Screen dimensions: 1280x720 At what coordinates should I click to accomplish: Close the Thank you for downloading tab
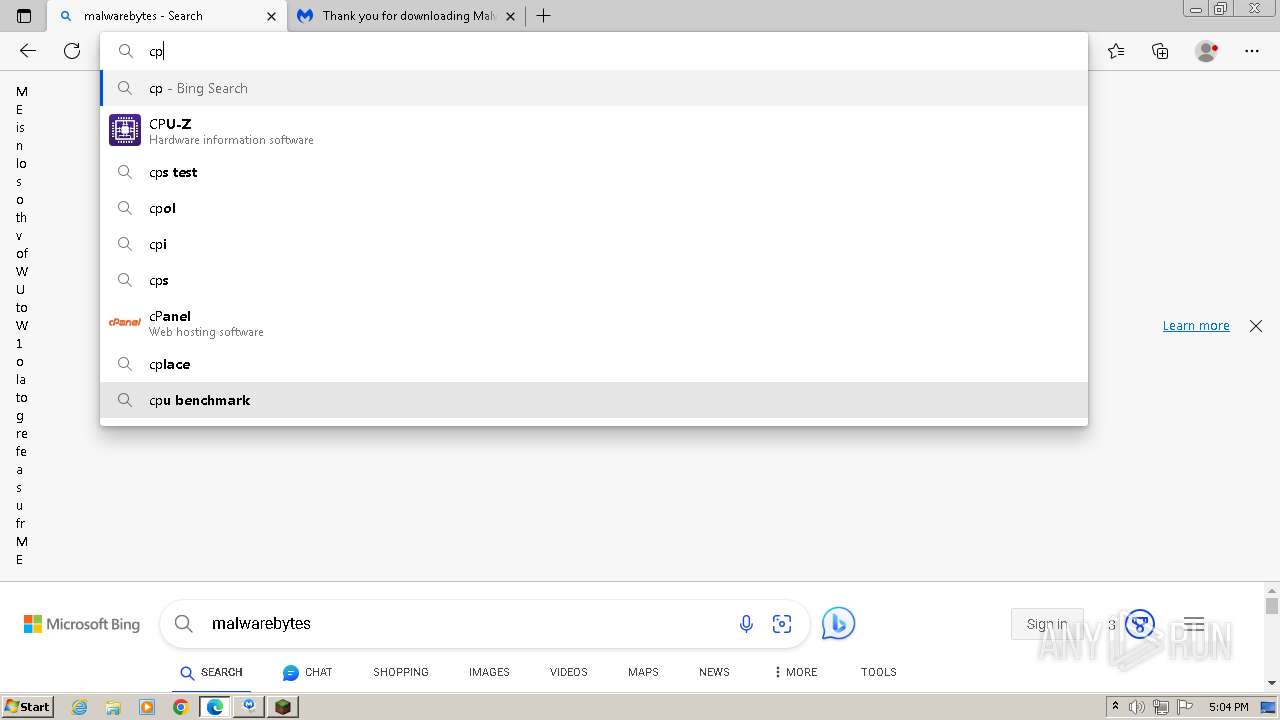(511, 16)
